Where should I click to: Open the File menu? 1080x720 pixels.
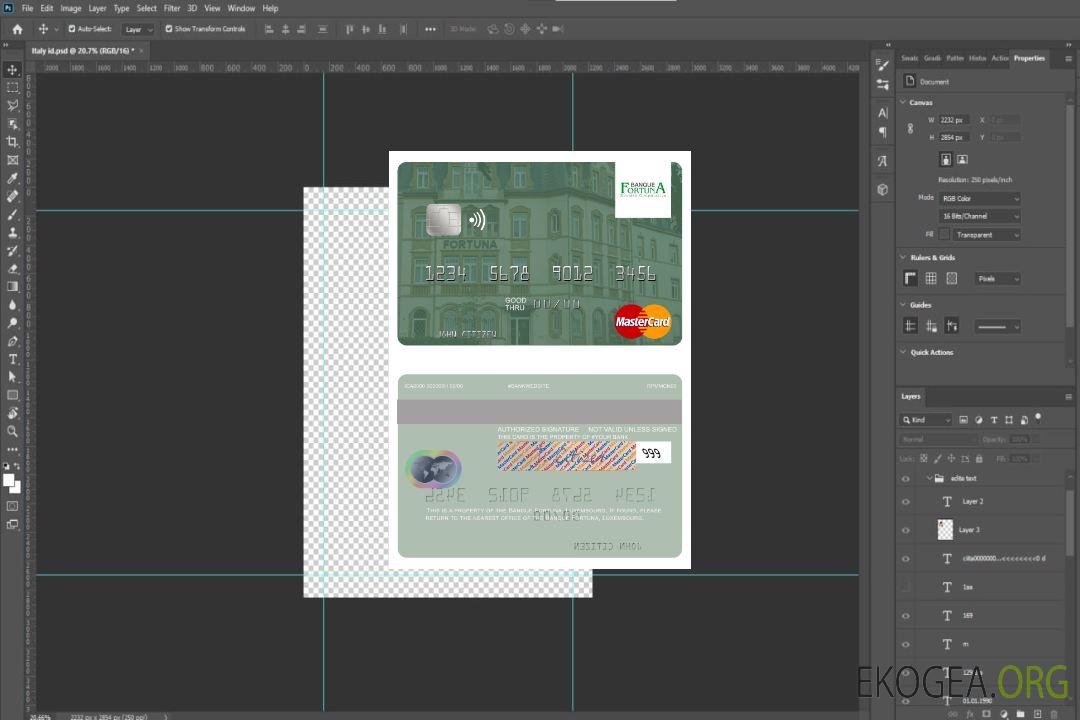click(27, 8)
